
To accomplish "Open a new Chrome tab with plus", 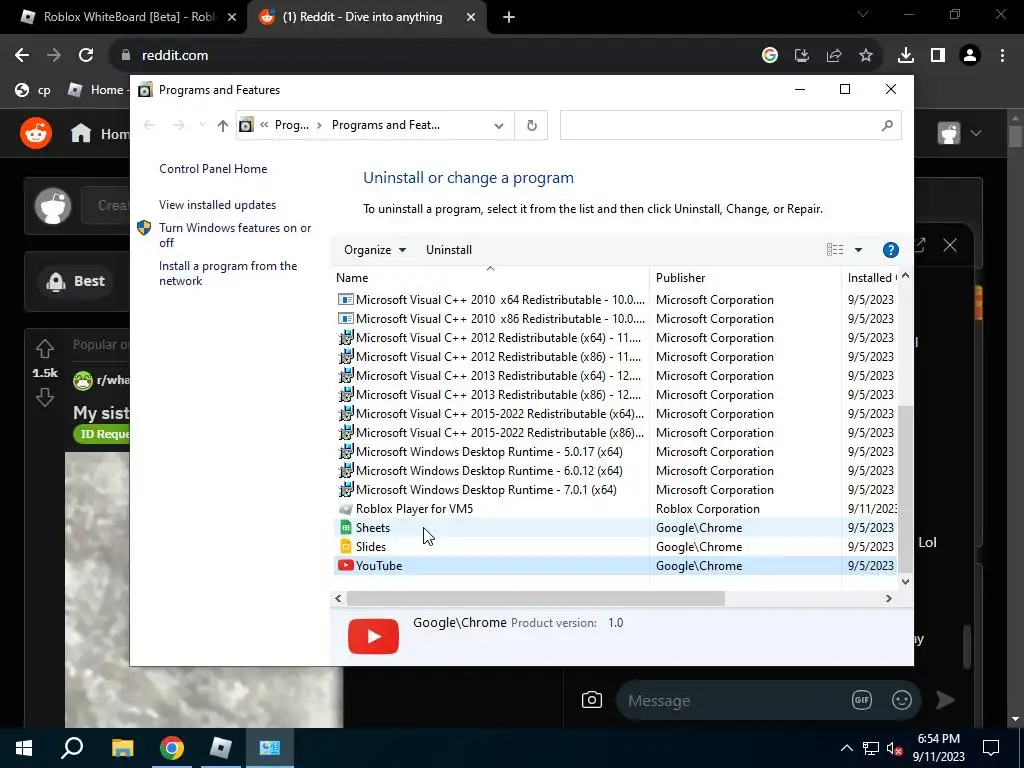I will 509,17.
